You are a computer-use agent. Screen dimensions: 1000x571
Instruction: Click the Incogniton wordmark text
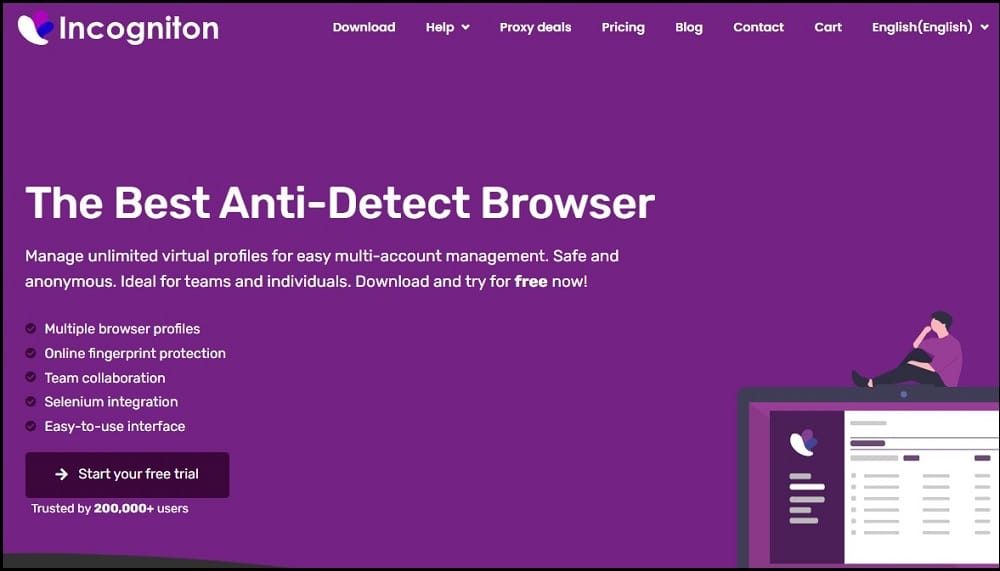point(138,28)
